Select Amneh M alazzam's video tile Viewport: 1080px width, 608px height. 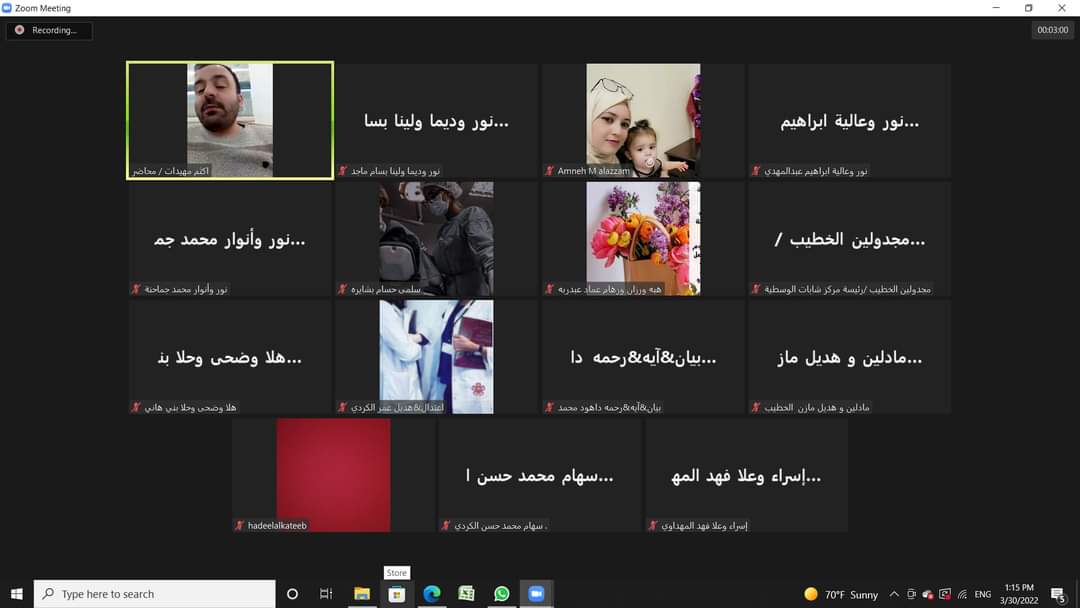tap(643, 120)
